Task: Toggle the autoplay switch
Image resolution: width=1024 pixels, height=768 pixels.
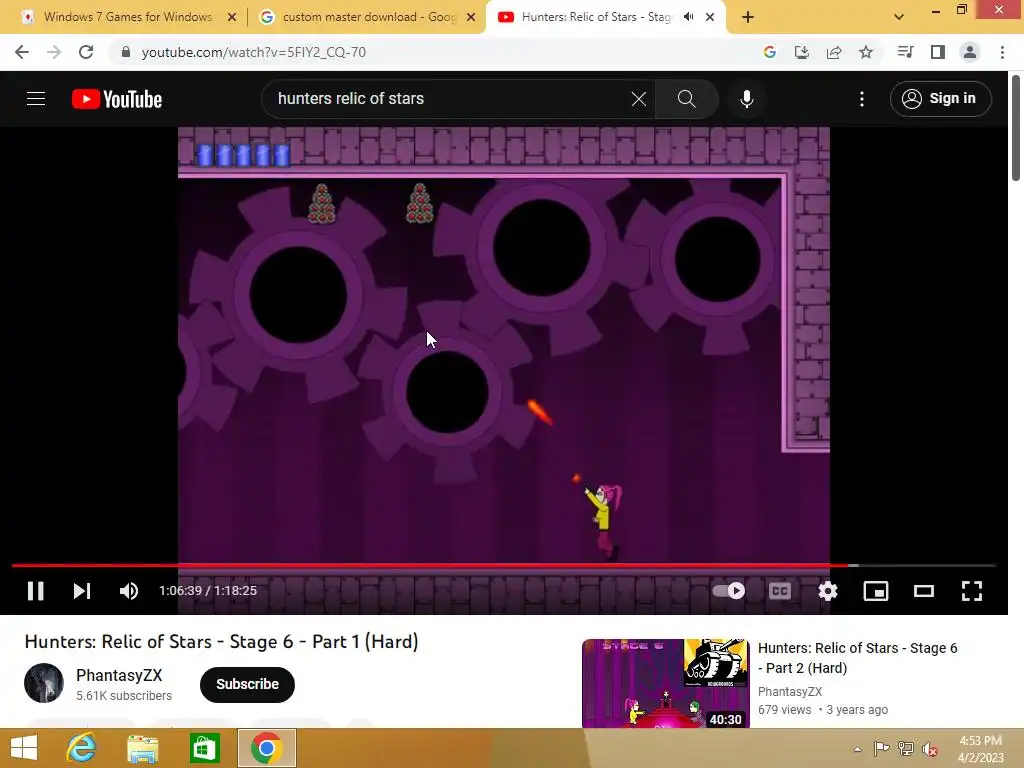Action: click(729, 591)
